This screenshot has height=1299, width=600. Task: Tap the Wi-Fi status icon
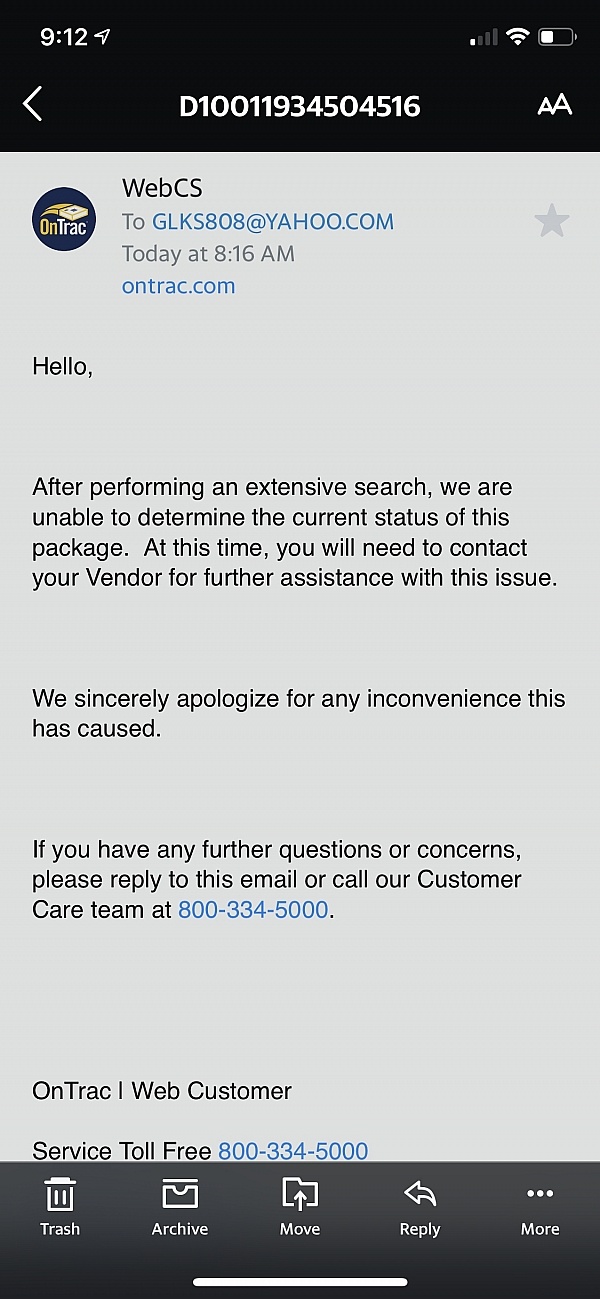pos(517,37)
